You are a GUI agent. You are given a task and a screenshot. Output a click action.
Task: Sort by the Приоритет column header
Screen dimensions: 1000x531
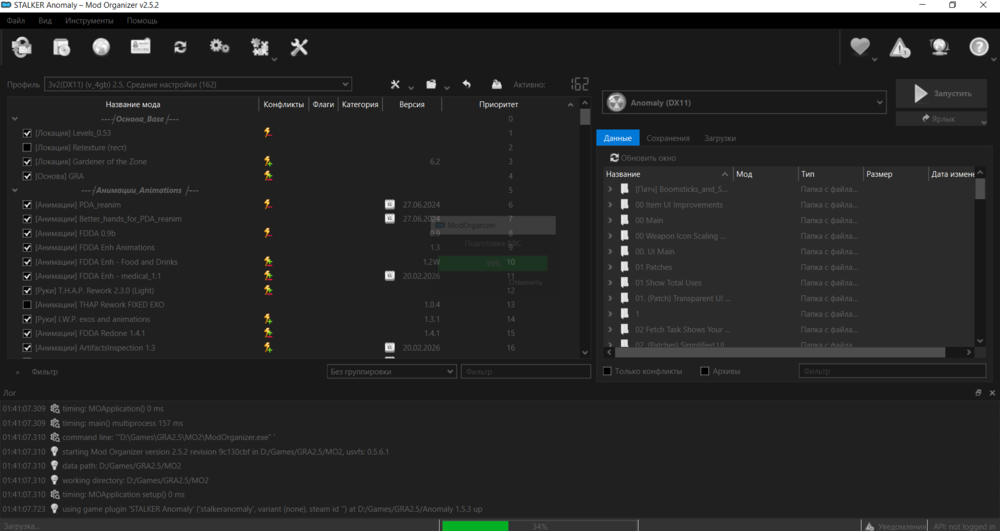pos(499,105)
